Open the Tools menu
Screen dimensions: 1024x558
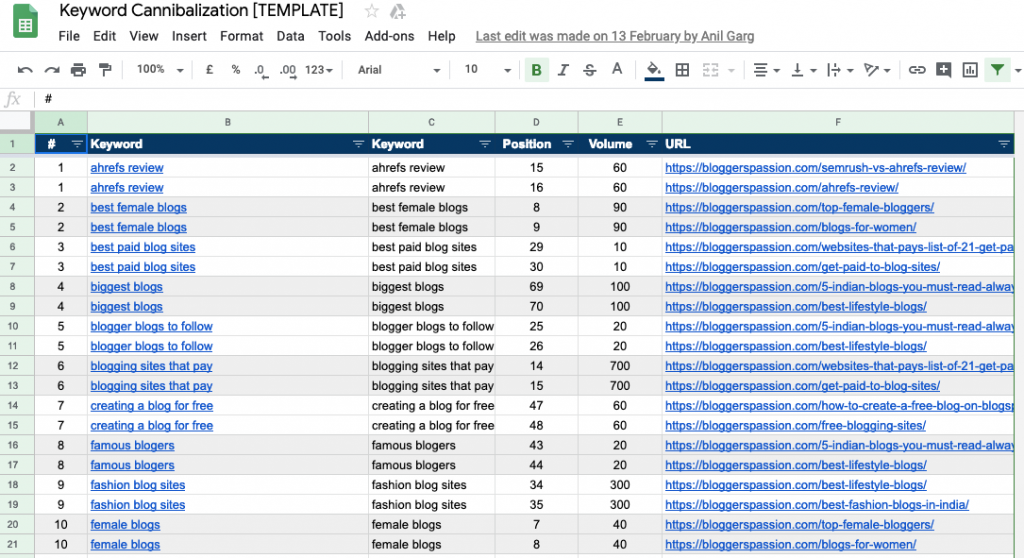[334, 37]
